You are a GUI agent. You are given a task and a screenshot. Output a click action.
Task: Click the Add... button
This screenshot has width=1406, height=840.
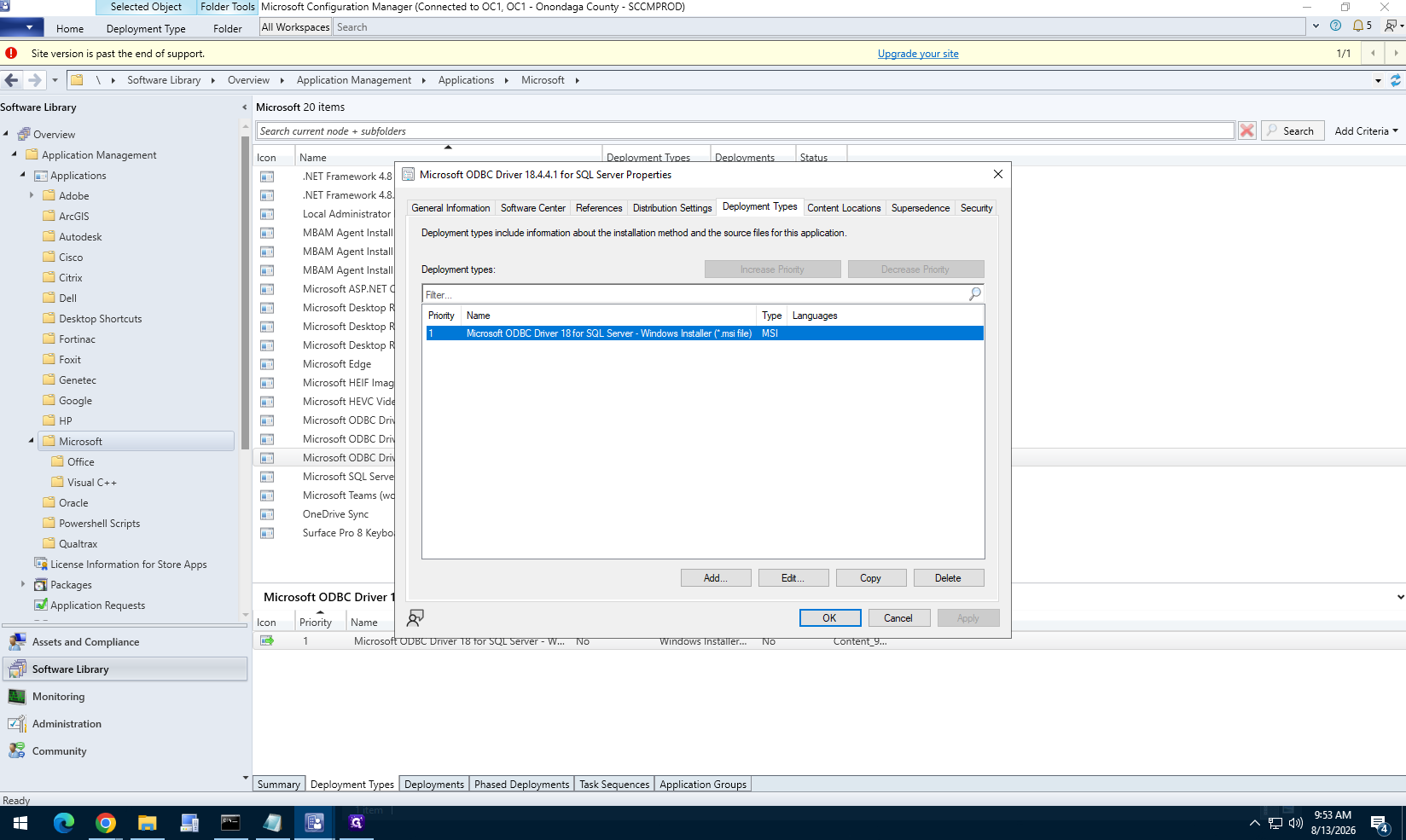(x=716, y=578)
